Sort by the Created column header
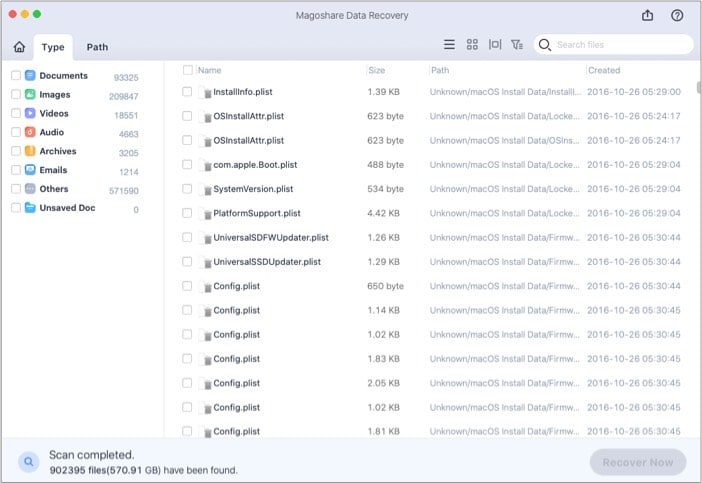This screenshot has height=483, width=702. (604, 70)
